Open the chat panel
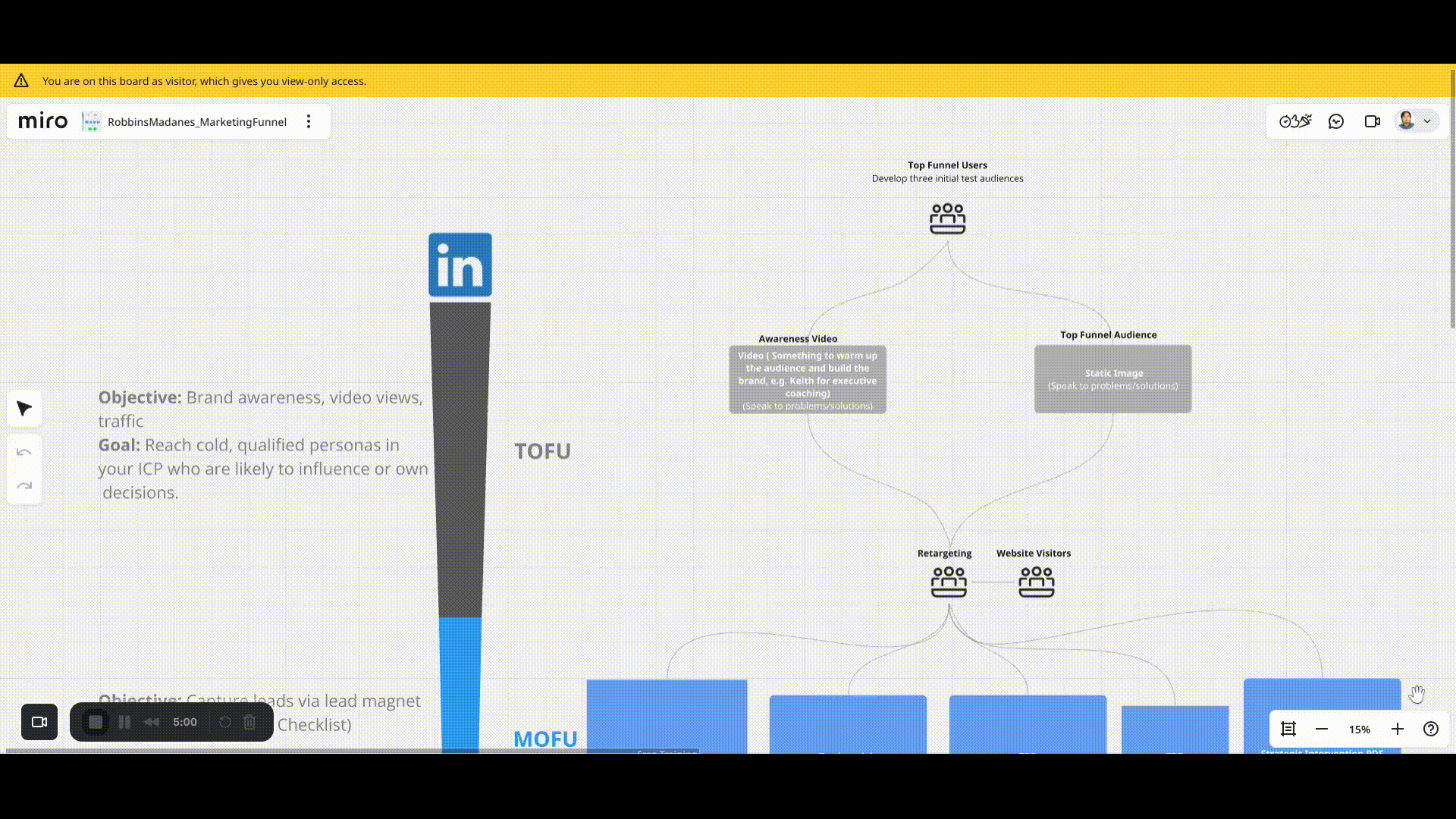This screenshot has width=1456, height=819. (1336, 121)
